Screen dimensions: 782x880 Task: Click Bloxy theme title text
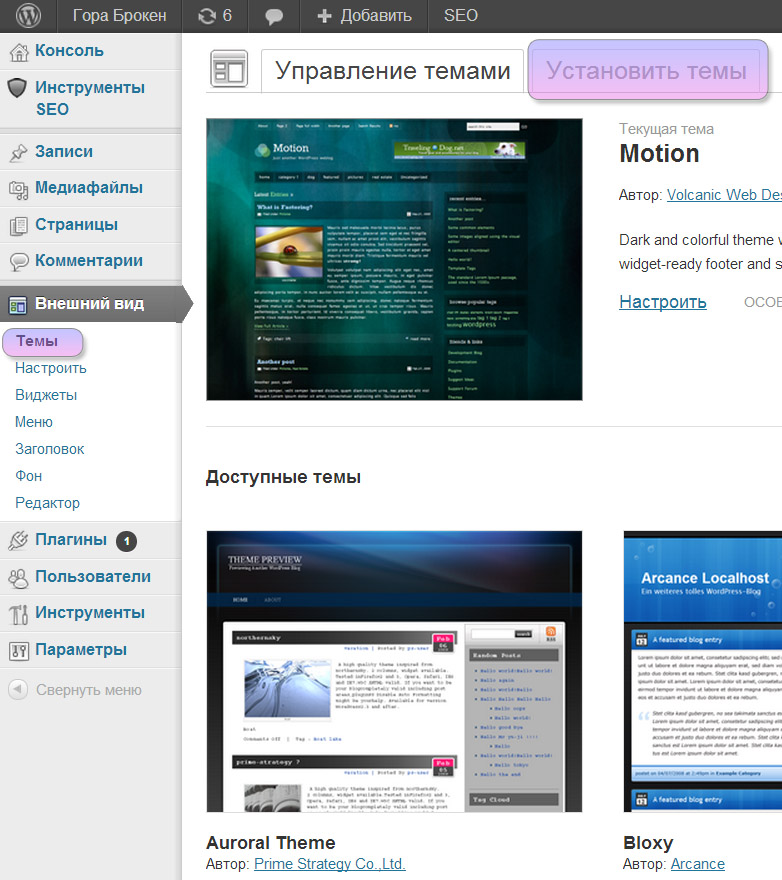(x=648, y=843)
